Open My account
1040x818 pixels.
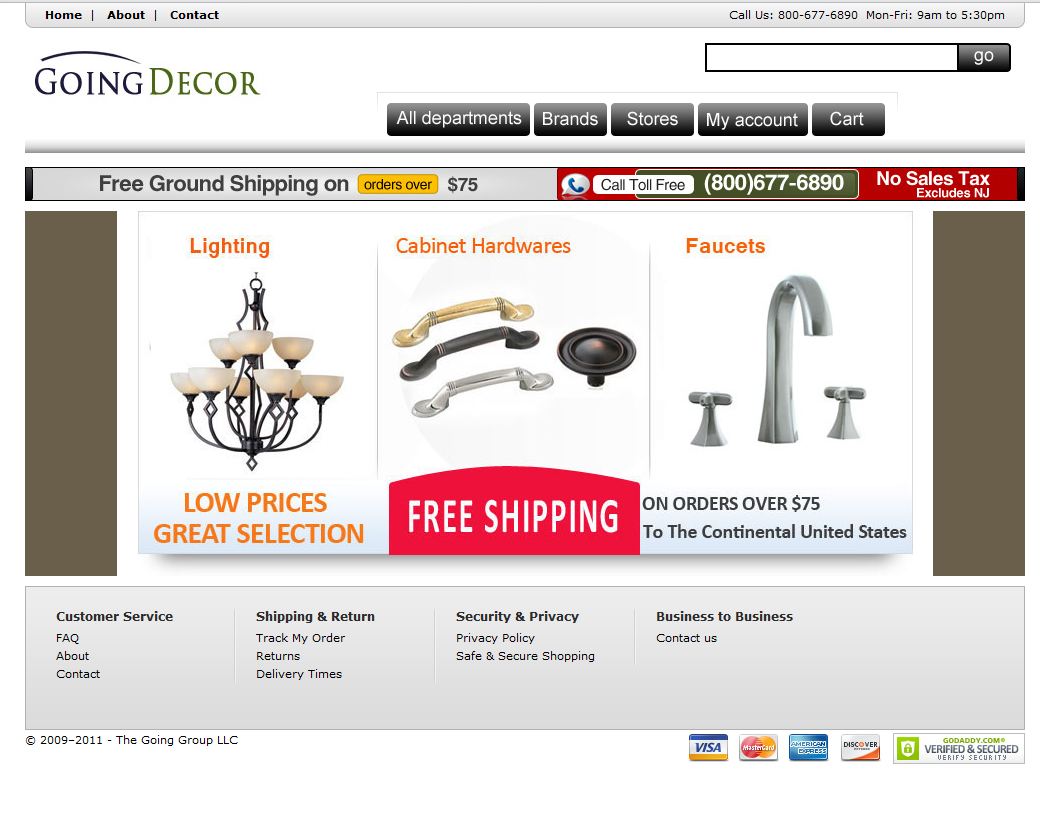pyautogui.click(x=752, y=119)
